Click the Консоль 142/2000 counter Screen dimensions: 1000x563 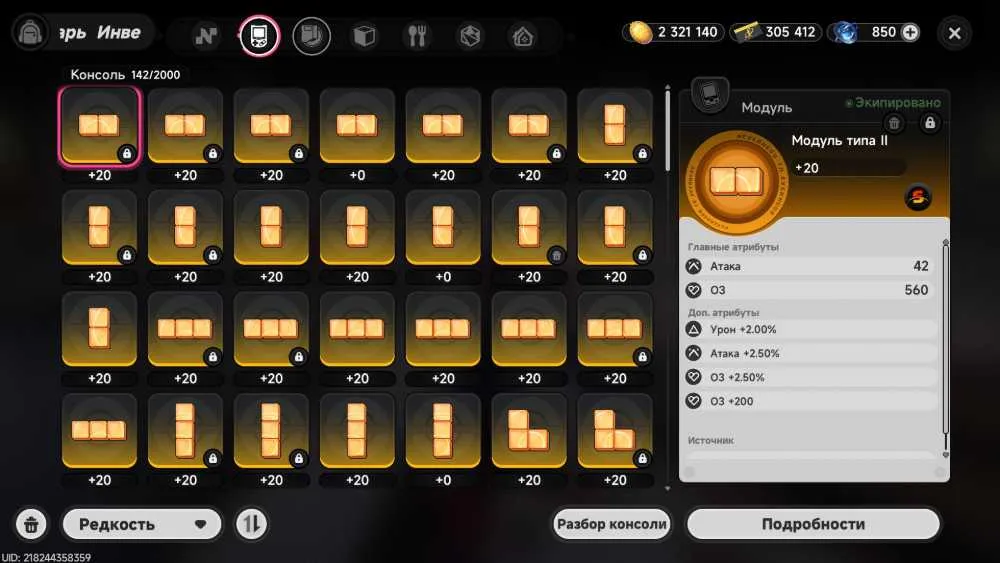click(x=125, y=75)
